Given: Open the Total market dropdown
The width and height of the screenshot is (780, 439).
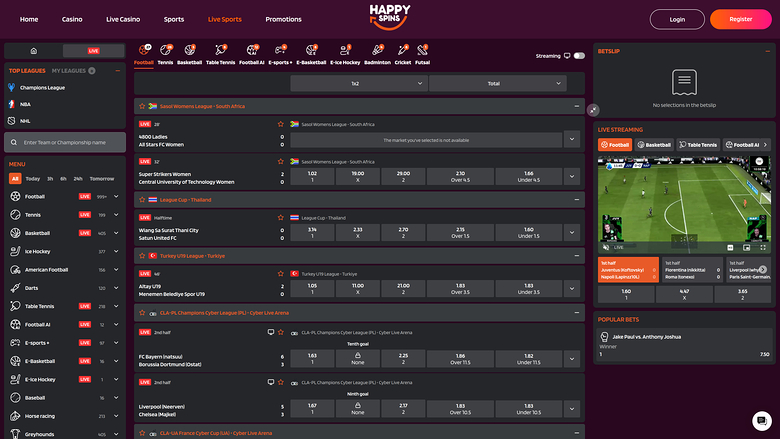Looking at the screenshot, I should pyautogui.click(x=497, y=84).
